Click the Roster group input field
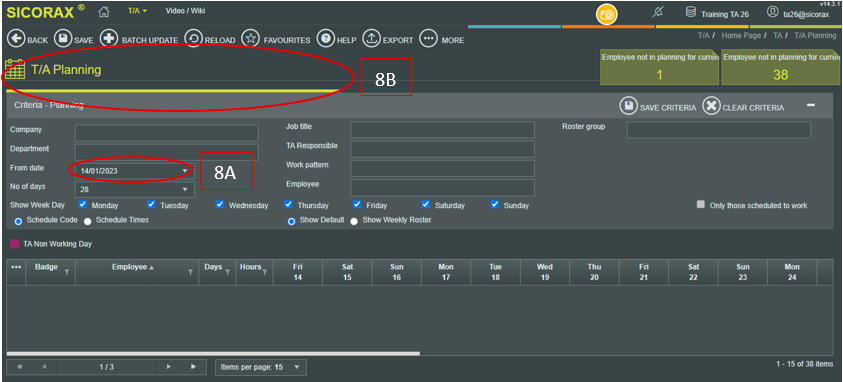 pos(719,129)
